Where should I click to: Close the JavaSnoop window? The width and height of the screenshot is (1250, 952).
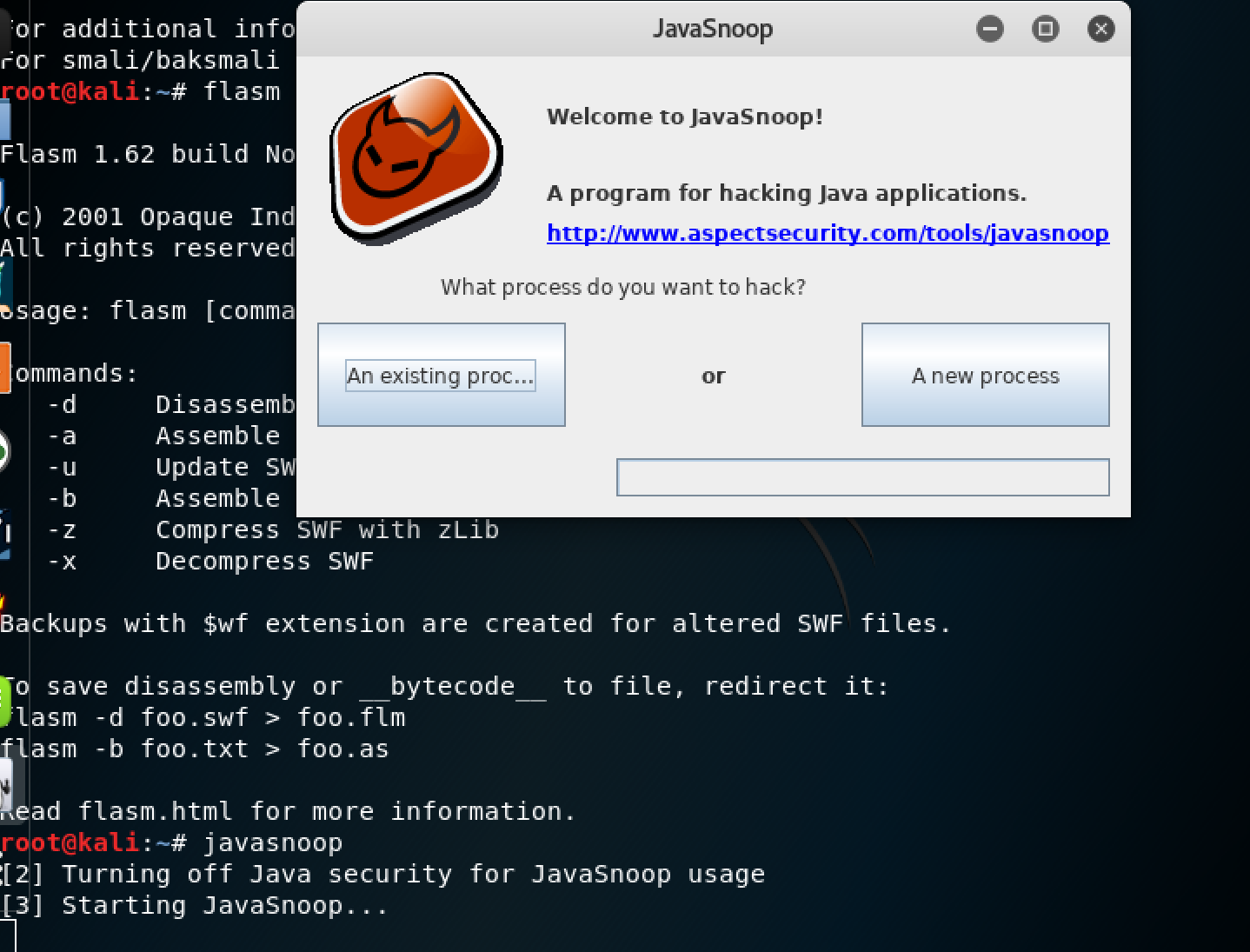tap(1100, 29)
